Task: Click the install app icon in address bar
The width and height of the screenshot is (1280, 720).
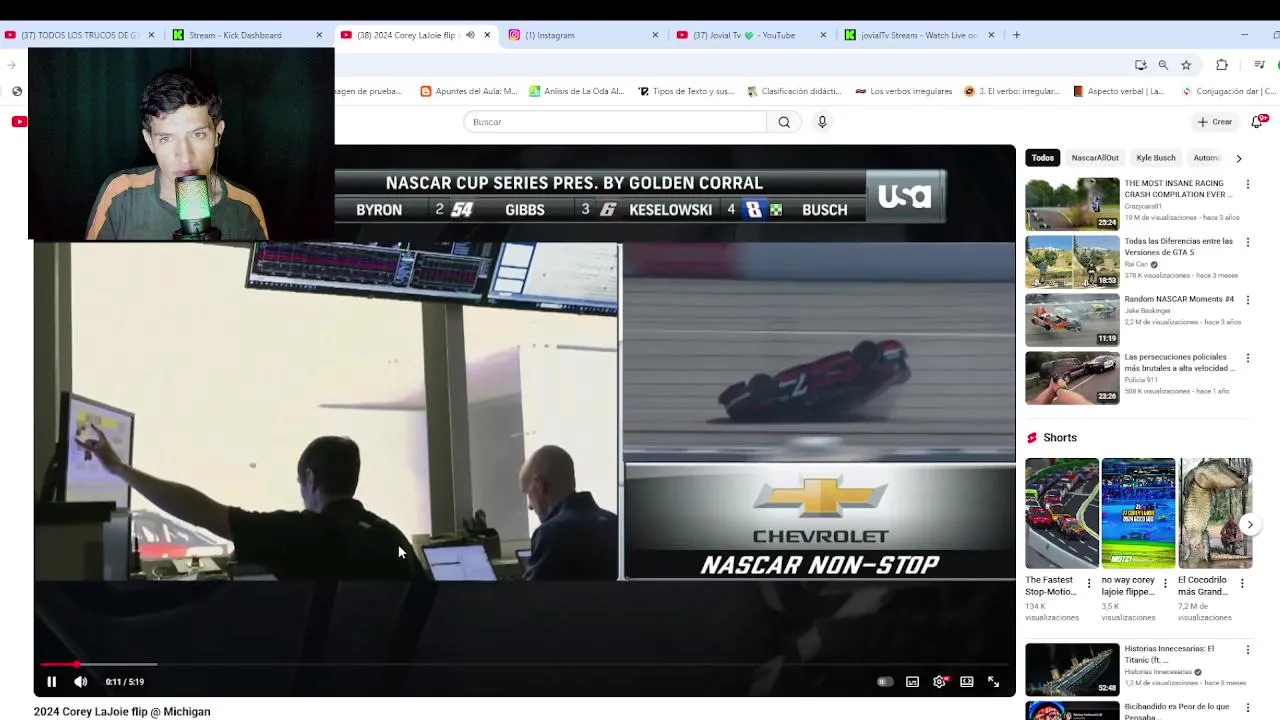Action: (1140, 65)
